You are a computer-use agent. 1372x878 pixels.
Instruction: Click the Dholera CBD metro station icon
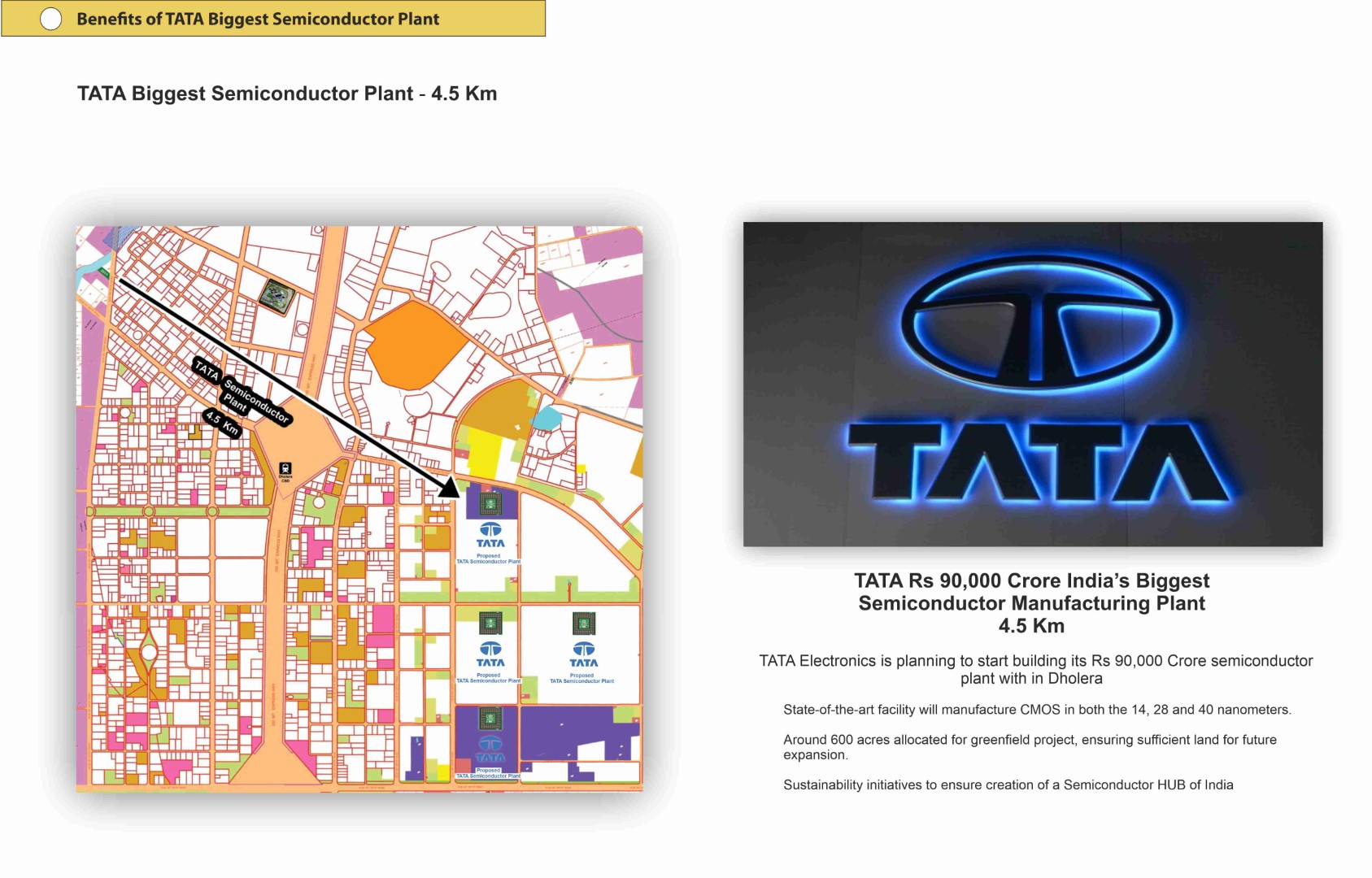(x=285, y=469)
